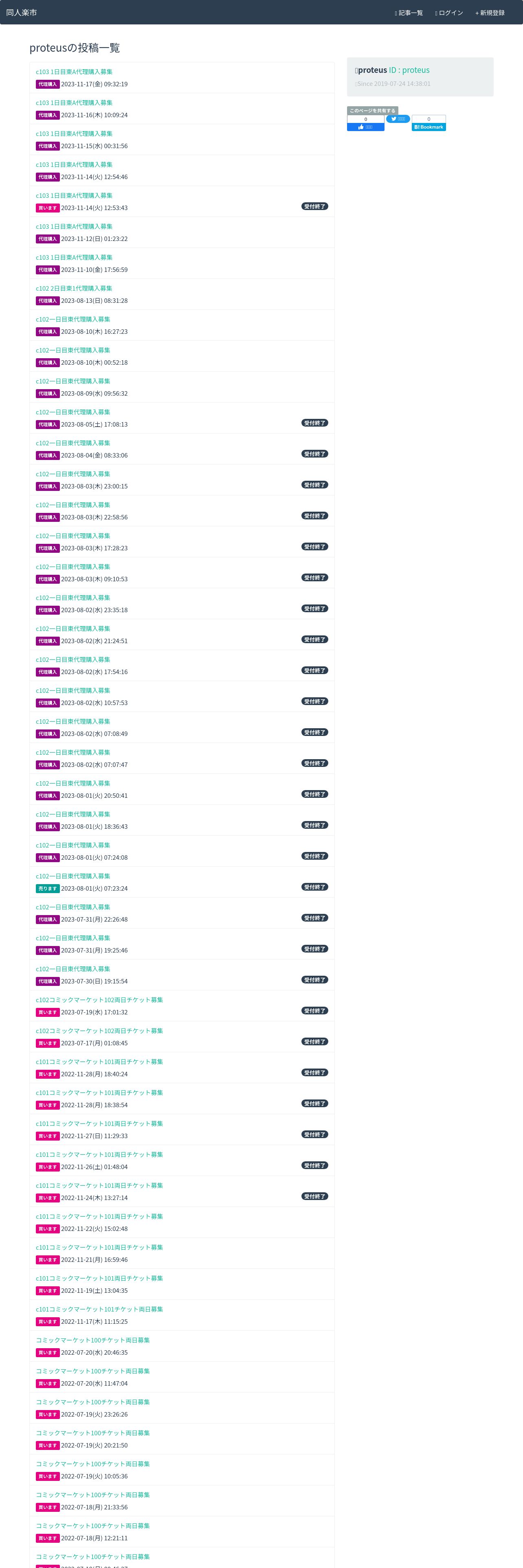Click the Hatena B! Bookmark button
Viewport: 523px width, 1568px height.
click(x=429, y=127)
